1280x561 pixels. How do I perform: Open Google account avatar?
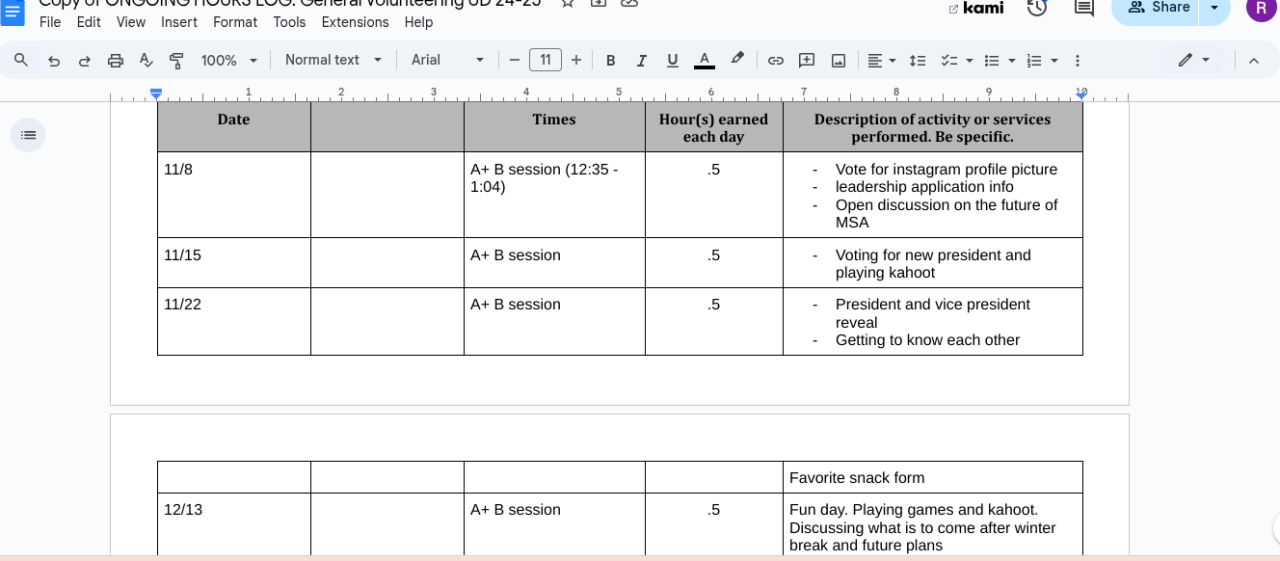[x=1261, y=8]
